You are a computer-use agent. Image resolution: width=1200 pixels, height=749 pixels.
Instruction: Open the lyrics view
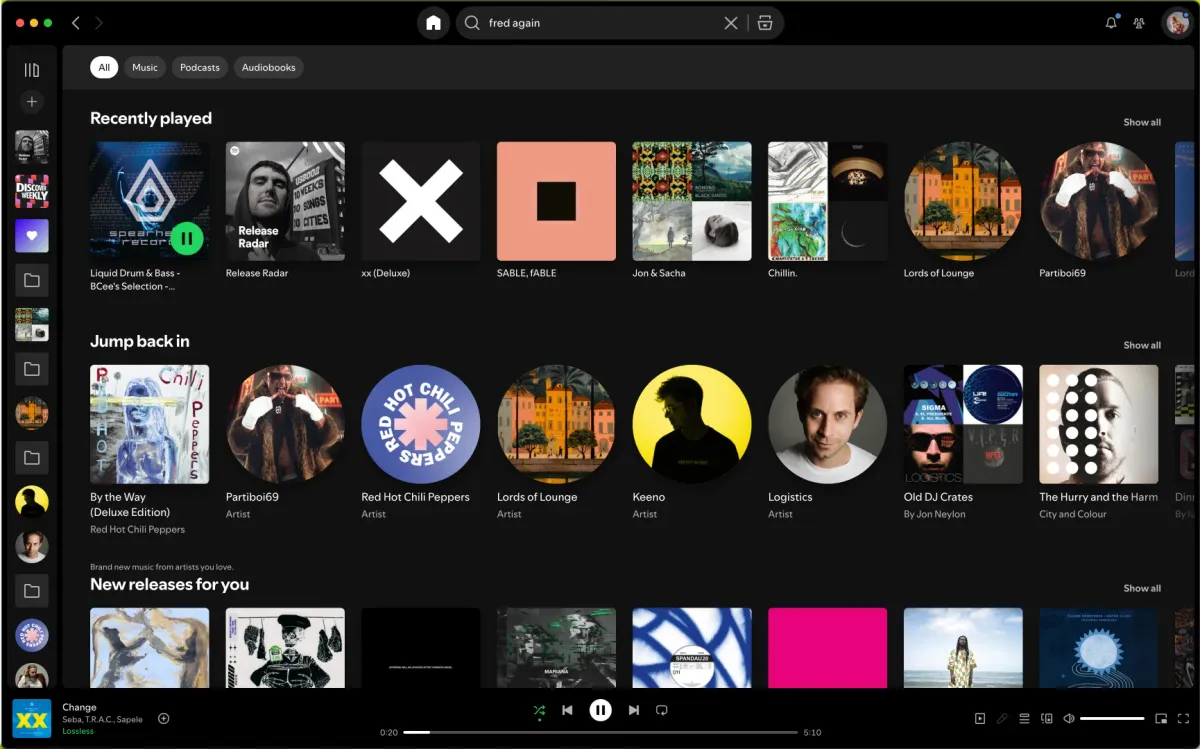pyautogui.click(x=1002, y=718)
